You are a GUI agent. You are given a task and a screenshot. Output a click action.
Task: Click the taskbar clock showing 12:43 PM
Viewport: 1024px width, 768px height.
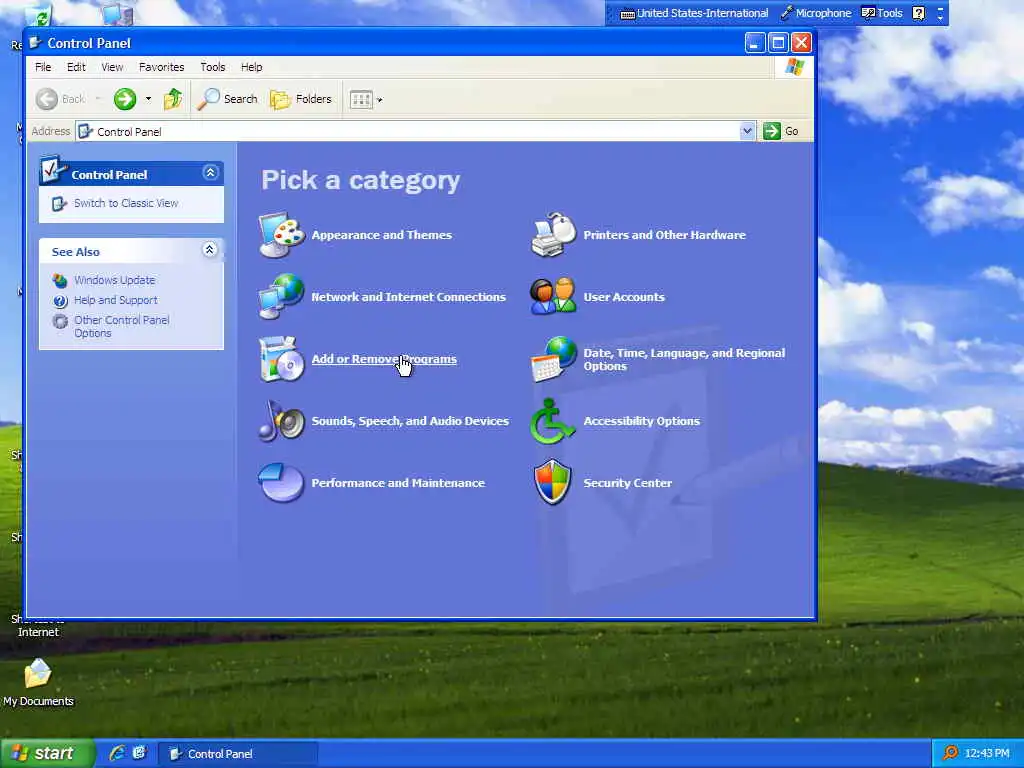point(987,754)
